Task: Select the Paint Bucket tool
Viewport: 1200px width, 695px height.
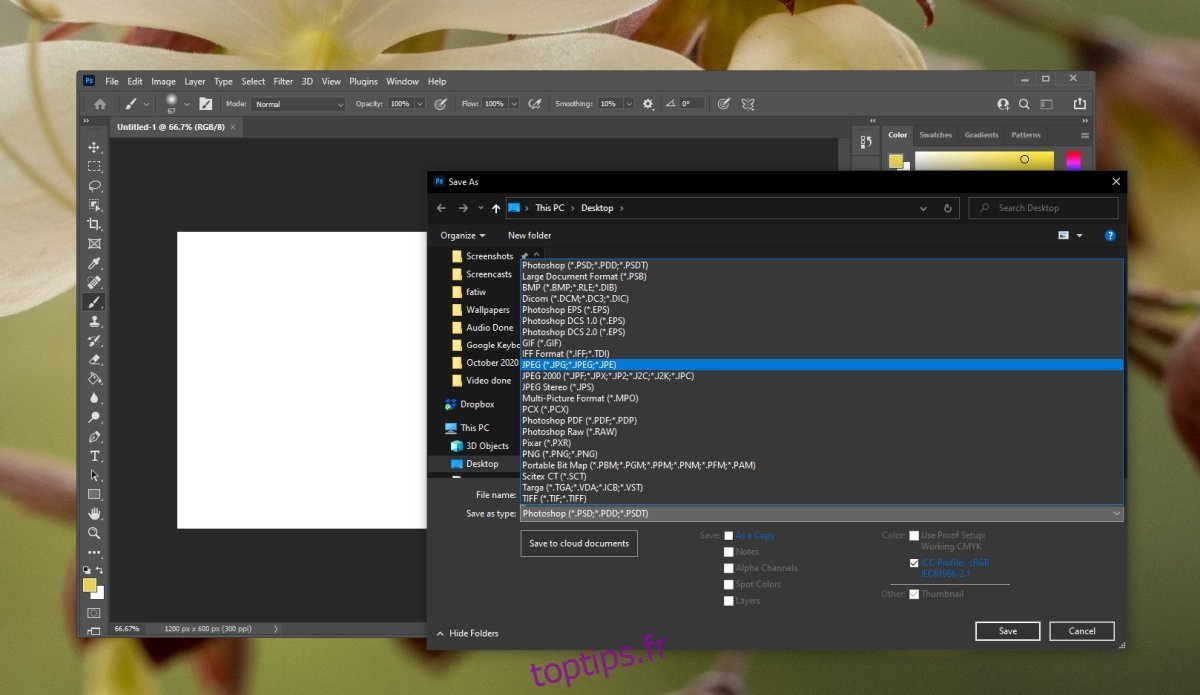Action: 94,379
